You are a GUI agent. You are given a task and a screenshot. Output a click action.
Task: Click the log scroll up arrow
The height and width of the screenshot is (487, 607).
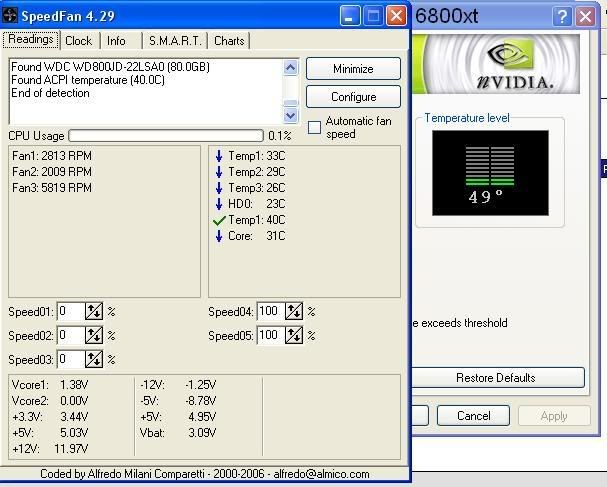pyautogui.click(x=291, y=68)
